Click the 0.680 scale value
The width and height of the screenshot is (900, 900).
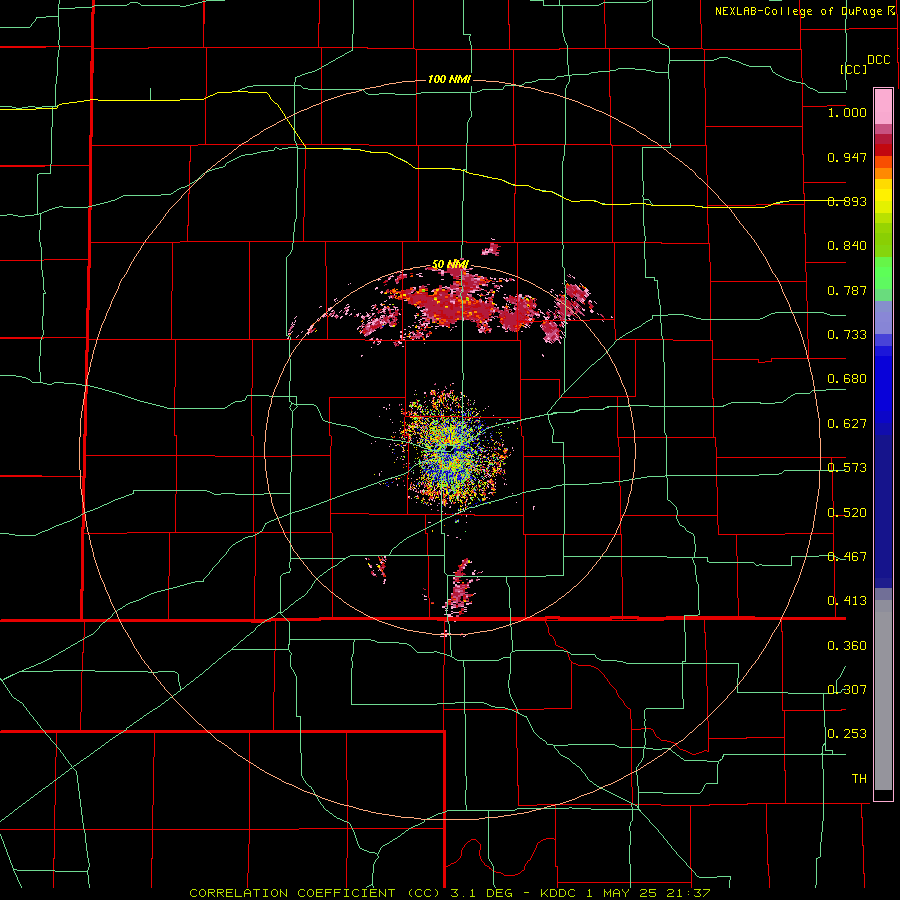click(x=847, y=379)
